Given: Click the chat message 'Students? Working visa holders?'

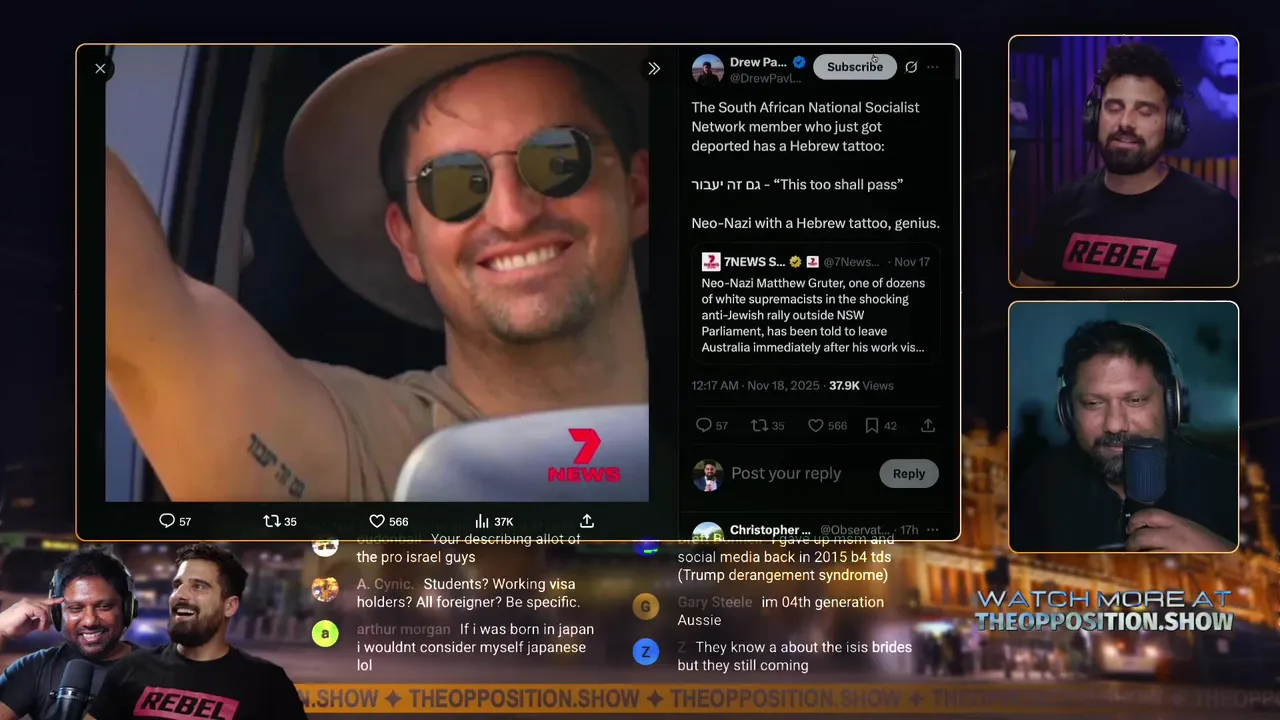Looking at the screenshot, I should click(x=469, y=593).
